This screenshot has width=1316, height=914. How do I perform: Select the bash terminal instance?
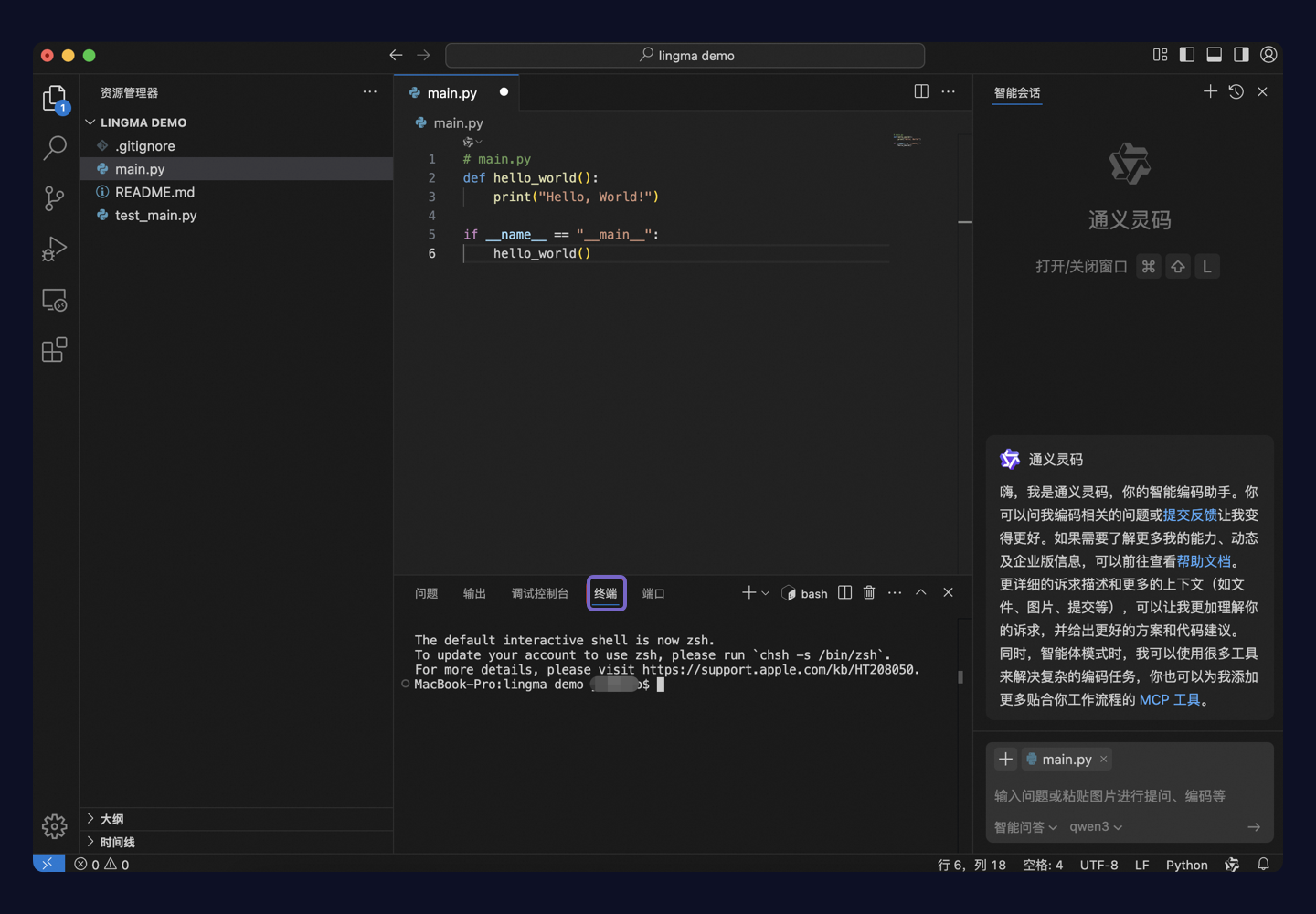[805, 593]
